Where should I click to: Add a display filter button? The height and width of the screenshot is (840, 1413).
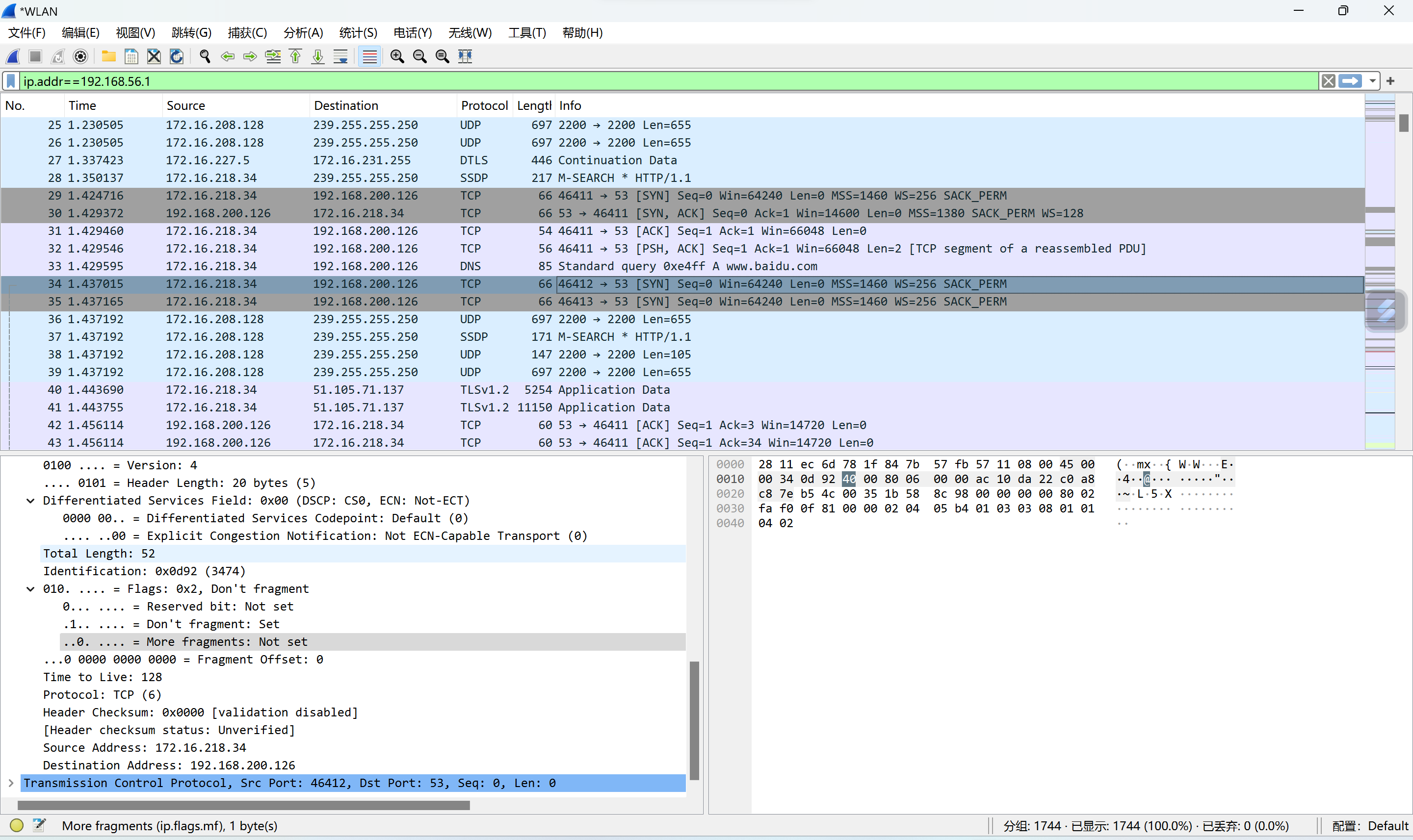point(1390,81)
